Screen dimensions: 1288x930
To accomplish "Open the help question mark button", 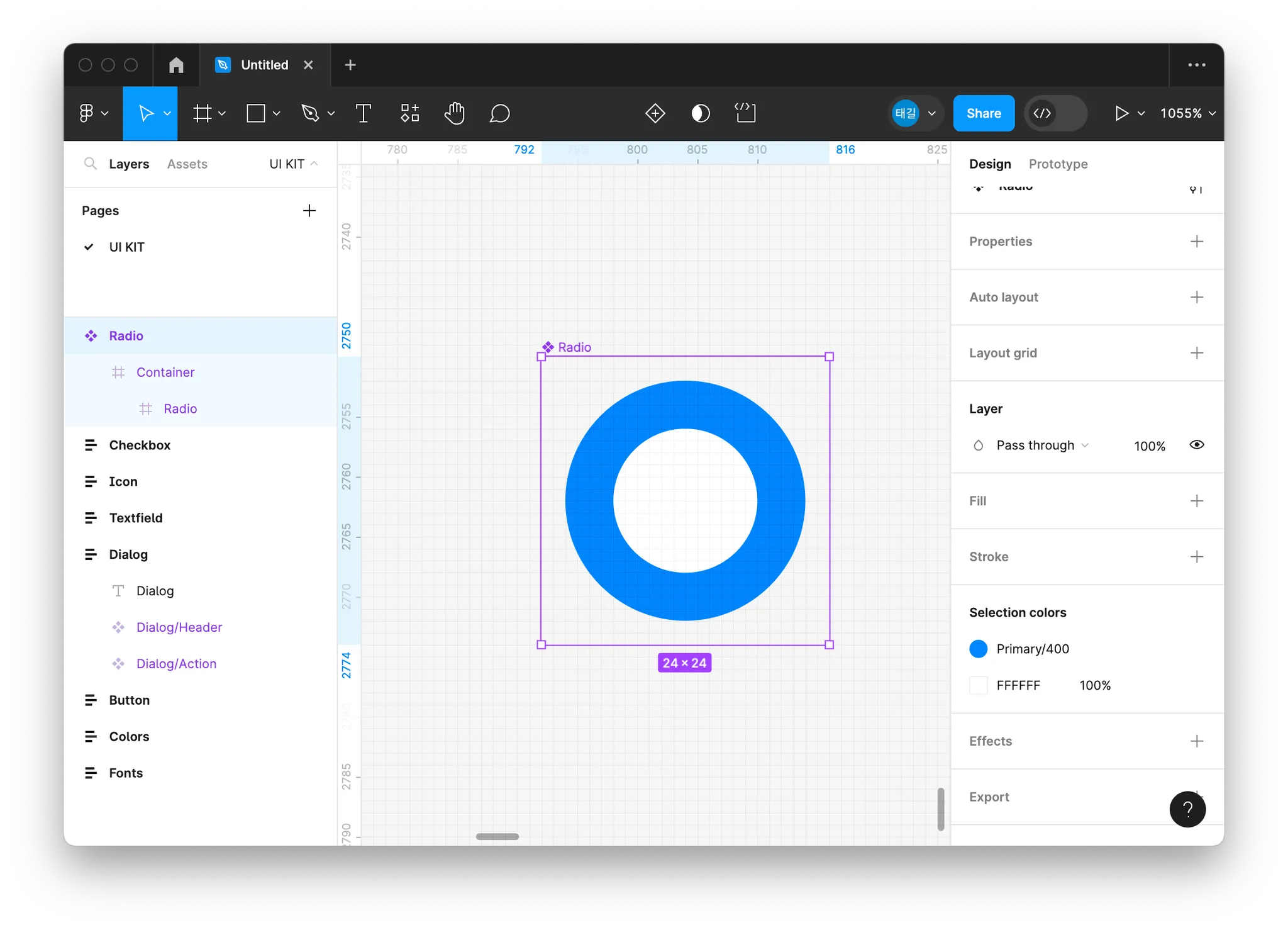I will 1187,809.
